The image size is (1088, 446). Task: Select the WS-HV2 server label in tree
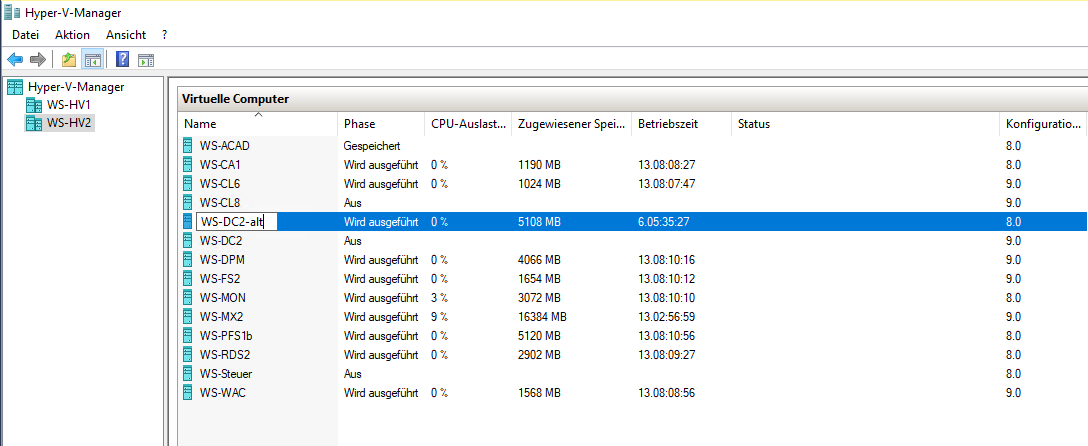coord(69,123)
